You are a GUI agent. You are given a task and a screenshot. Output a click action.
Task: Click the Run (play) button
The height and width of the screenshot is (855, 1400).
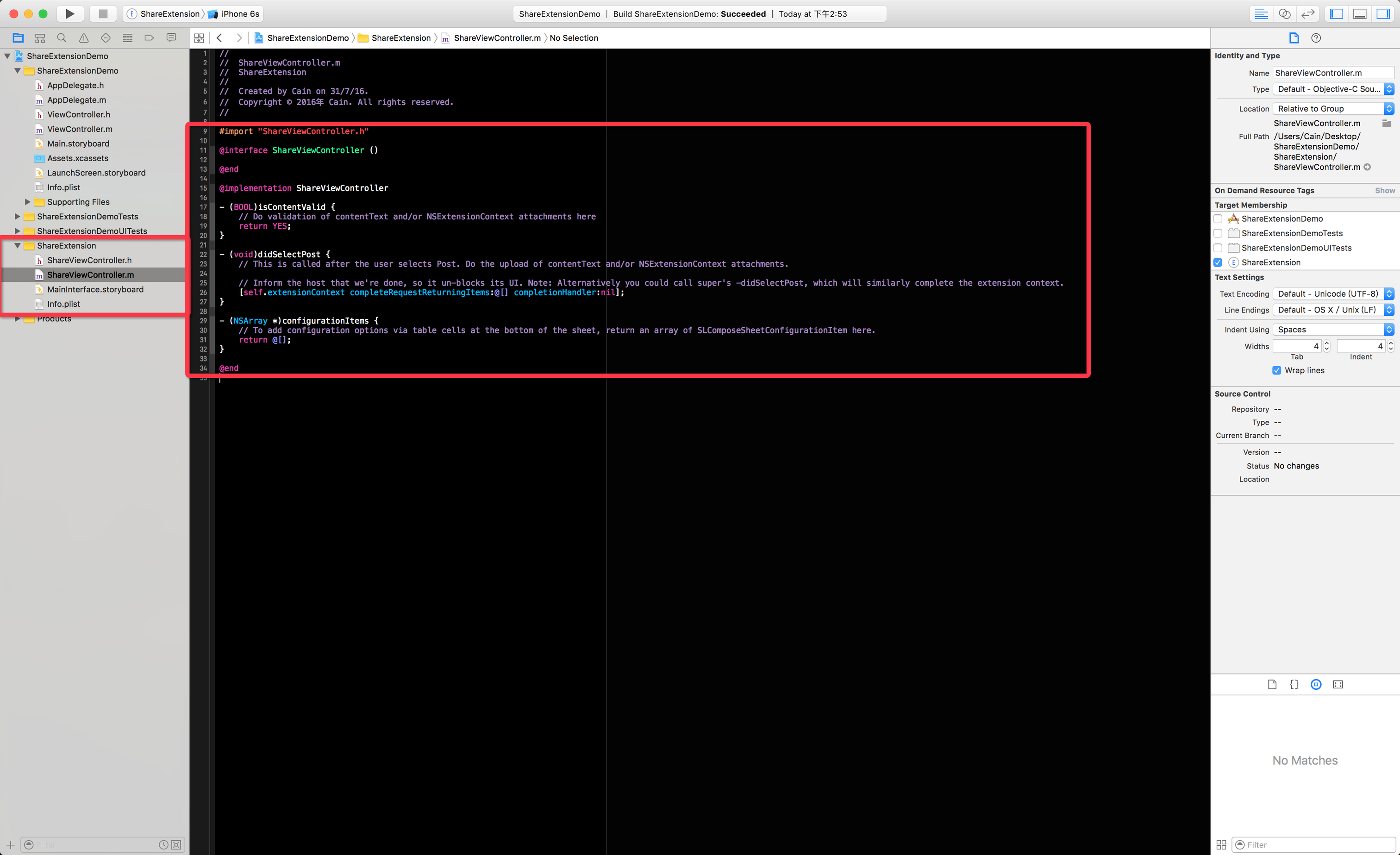(69, 13)
